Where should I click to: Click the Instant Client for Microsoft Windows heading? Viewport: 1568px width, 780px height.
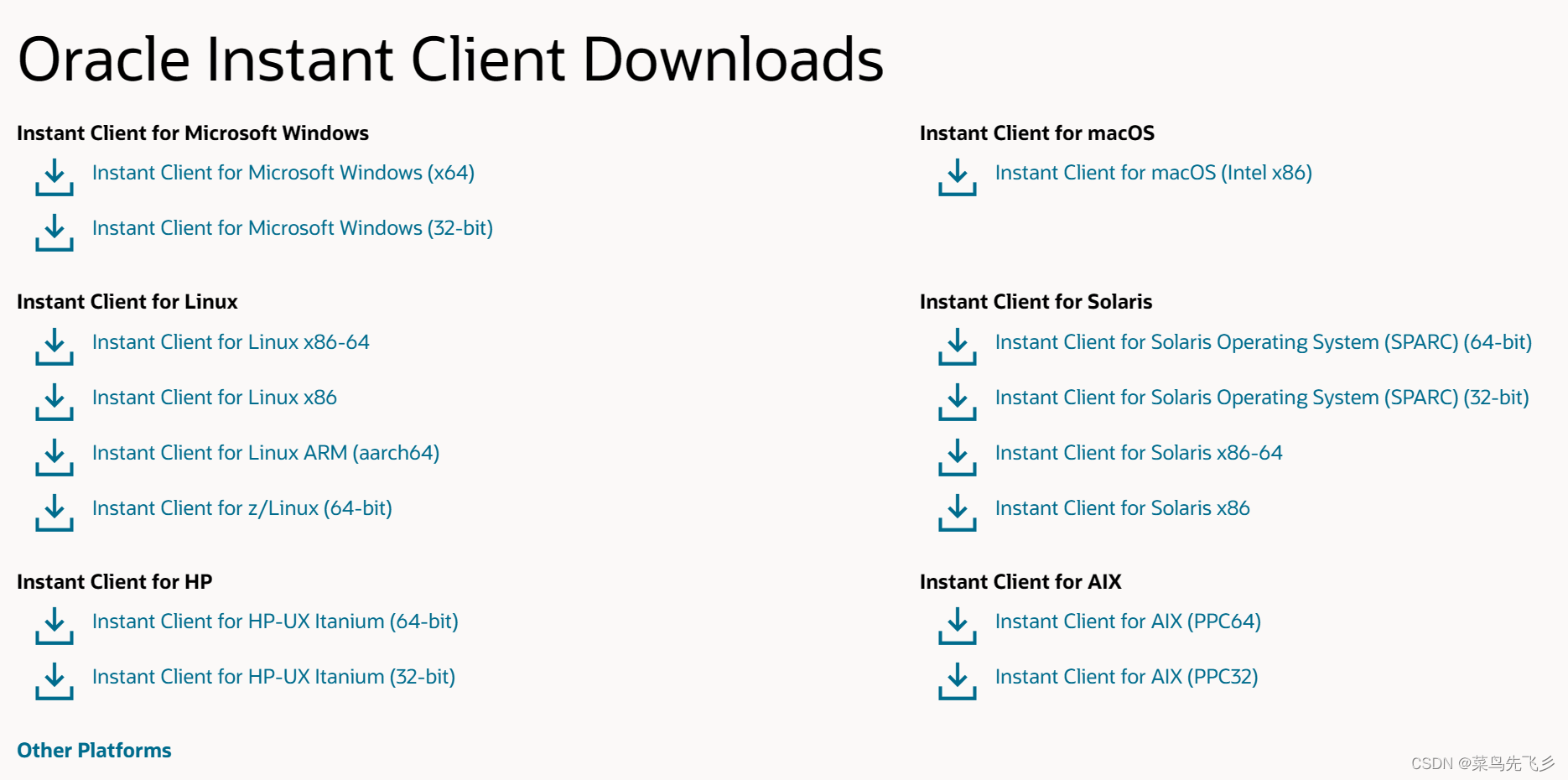click(x=193, y=133)
